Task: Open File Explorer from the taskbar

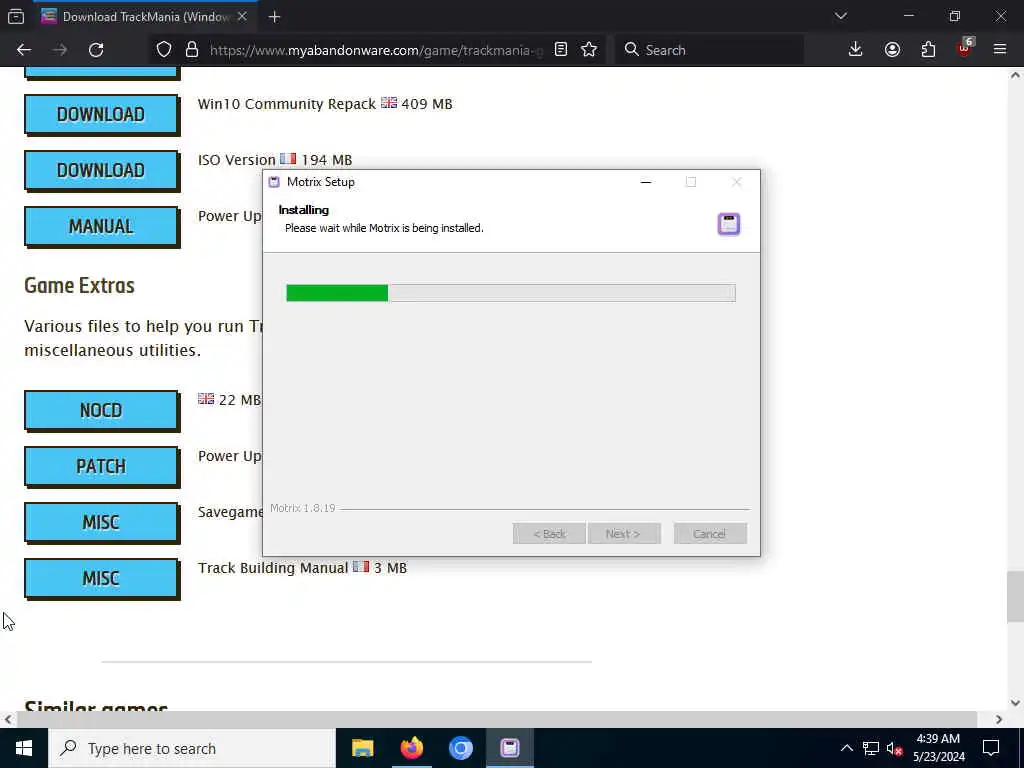Action: [362, 748]
